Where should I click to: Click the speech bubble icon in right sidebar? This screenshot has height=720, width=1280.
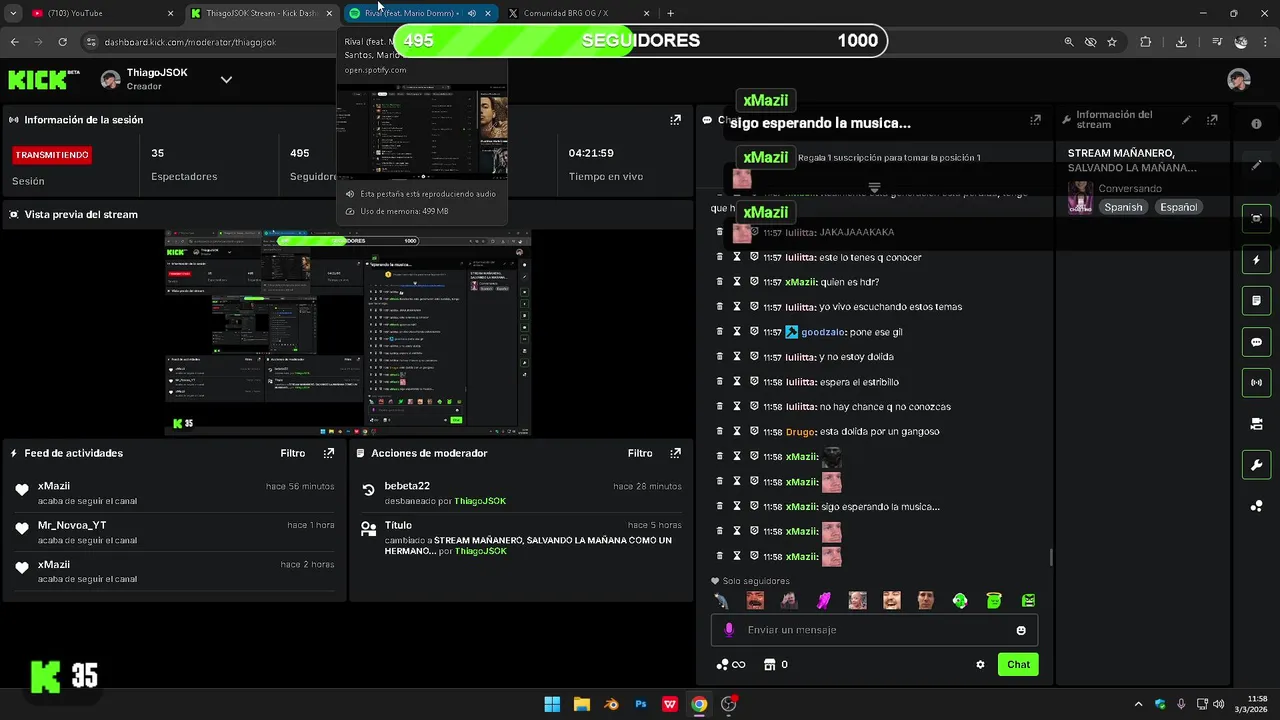pyautogui.click(x=1256, y=342)
